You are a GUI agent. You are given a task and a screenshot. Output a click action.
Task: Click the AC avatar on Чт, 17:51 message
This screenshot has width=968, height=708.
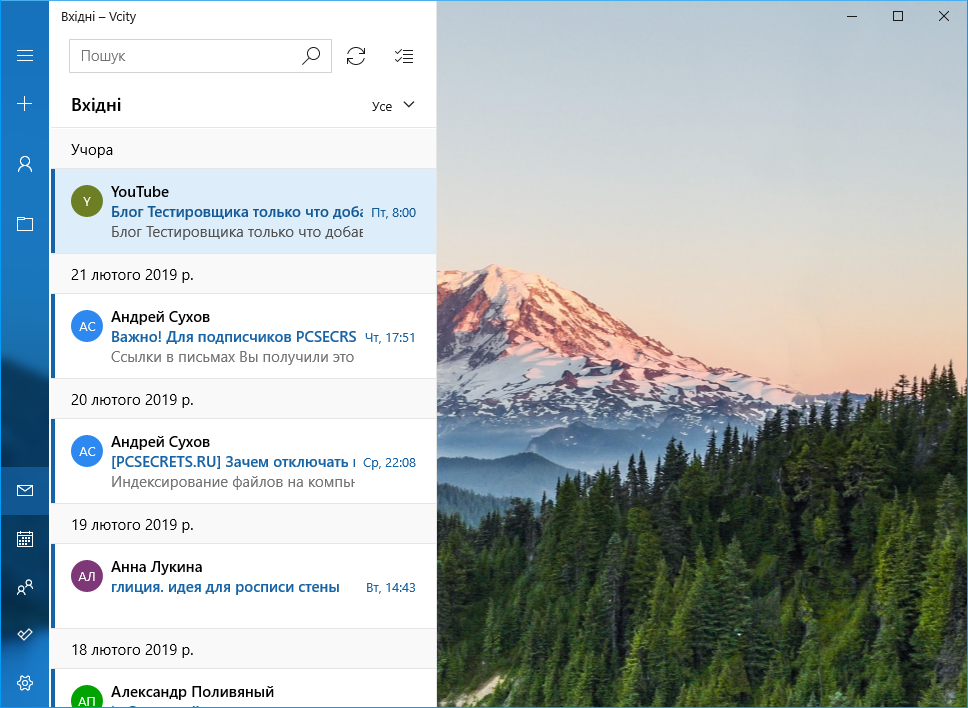click(87, 326)
